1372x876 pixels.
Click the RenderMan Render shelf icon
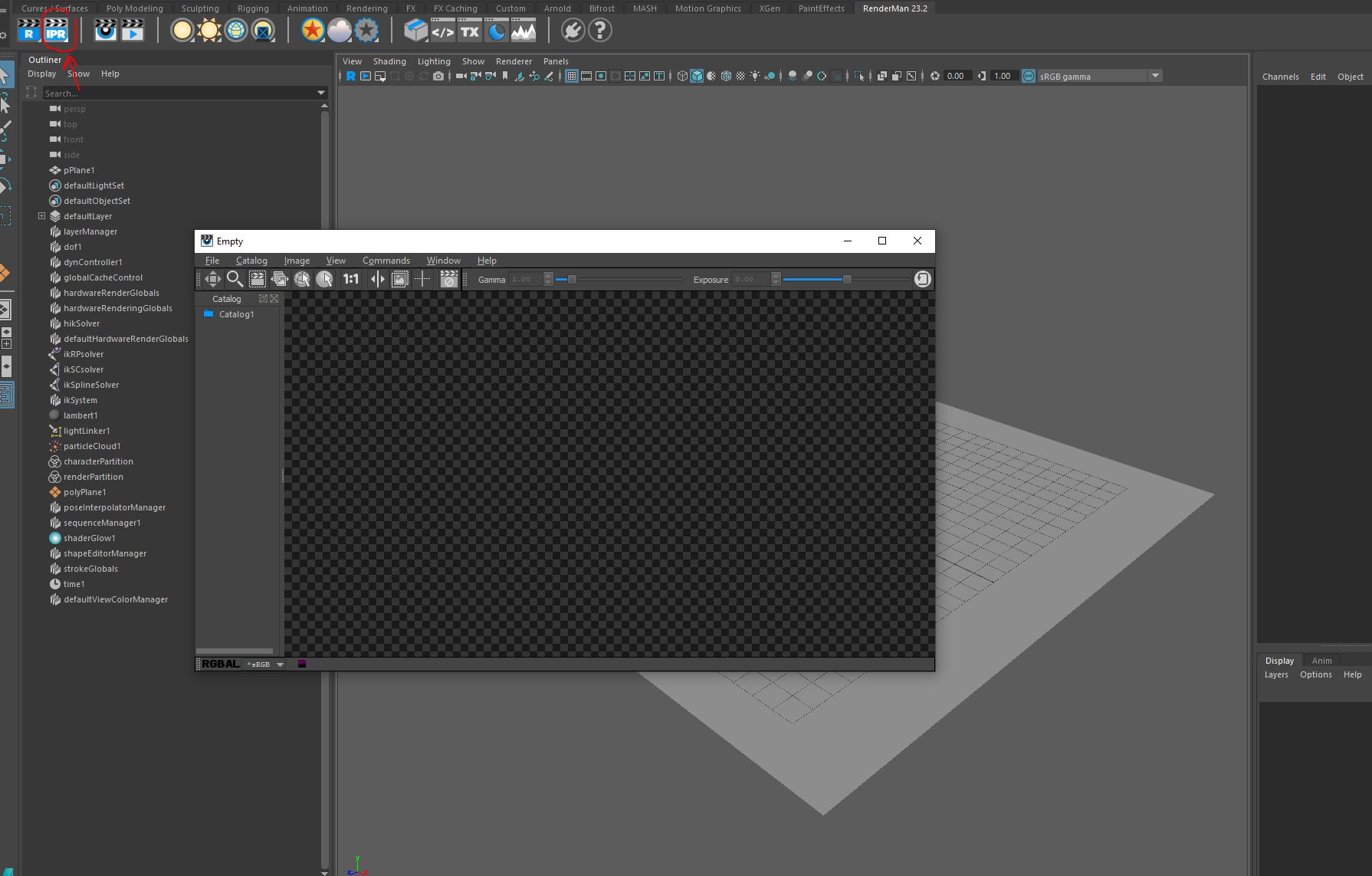(x=29, y=31)
